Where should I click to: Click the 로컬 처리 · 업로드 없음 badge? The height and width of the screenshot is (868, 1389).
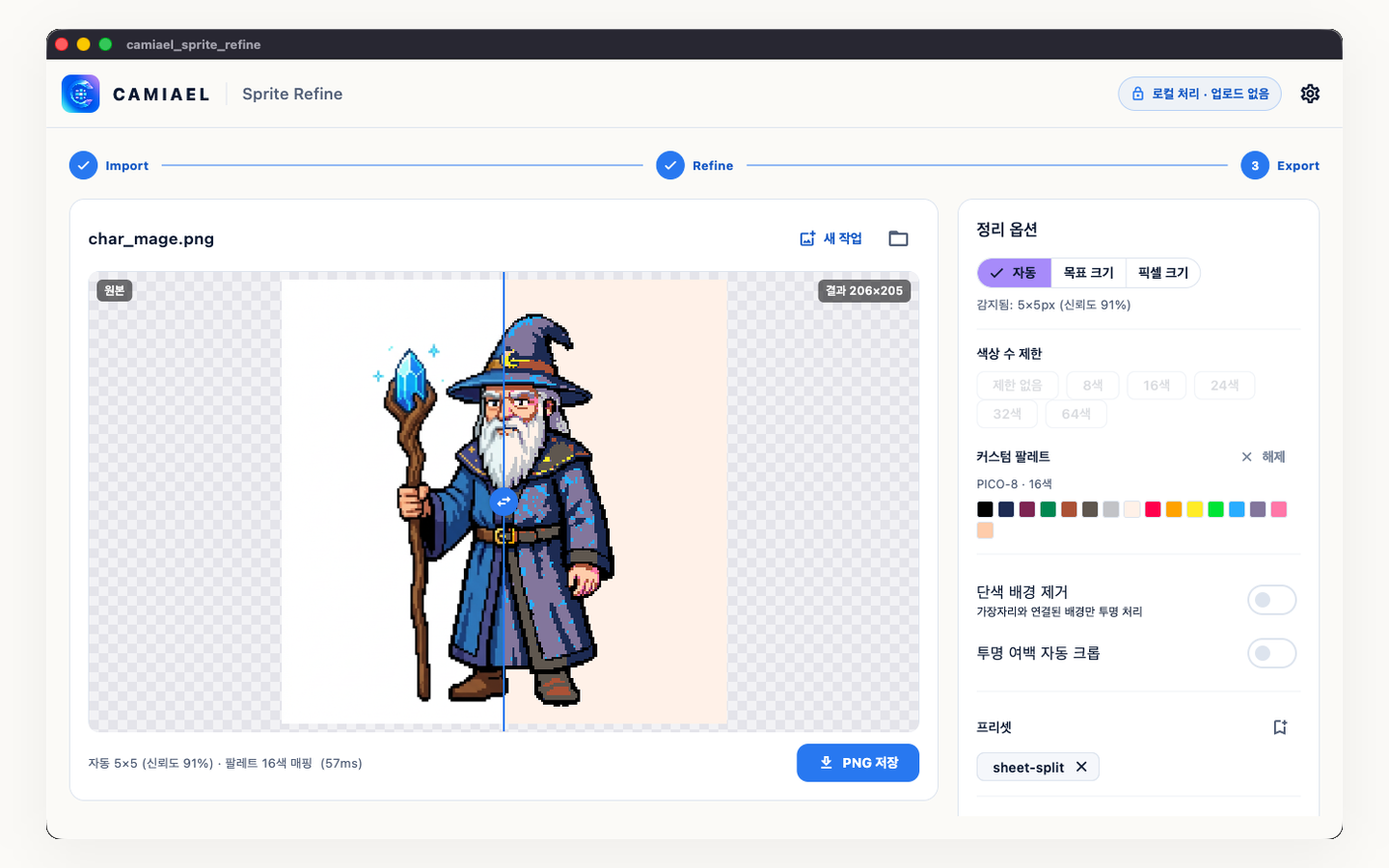(1200, 94)
